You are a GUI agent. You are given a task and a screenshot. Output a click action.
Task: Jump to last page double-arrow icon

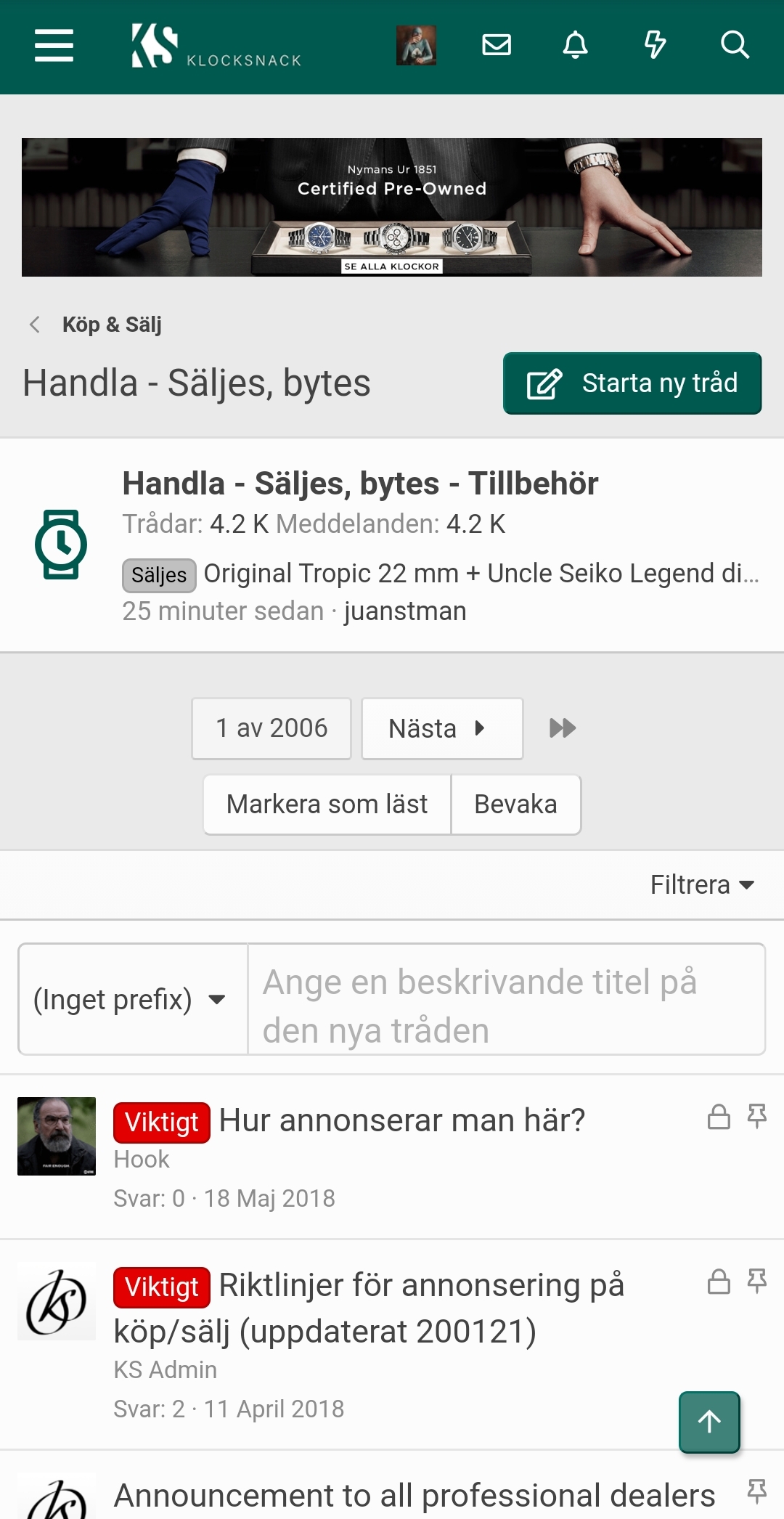(563, 728)
